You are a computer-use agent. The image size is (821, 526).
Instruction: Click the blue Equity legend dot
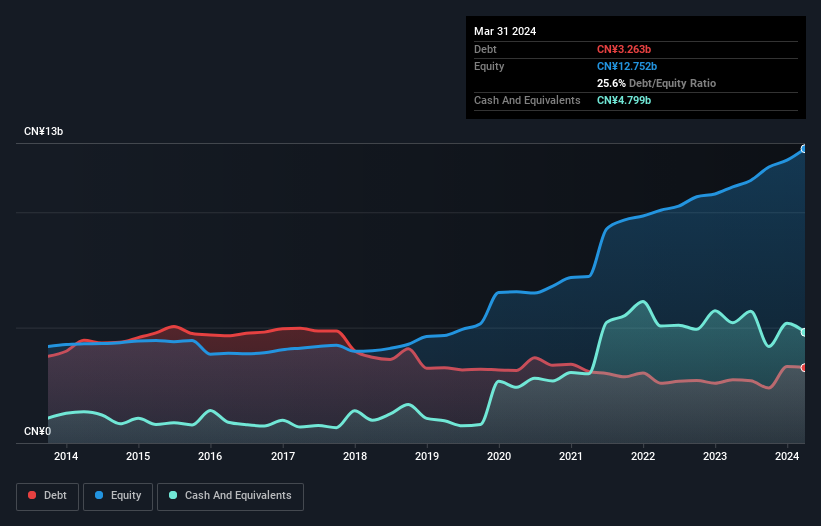99,495
